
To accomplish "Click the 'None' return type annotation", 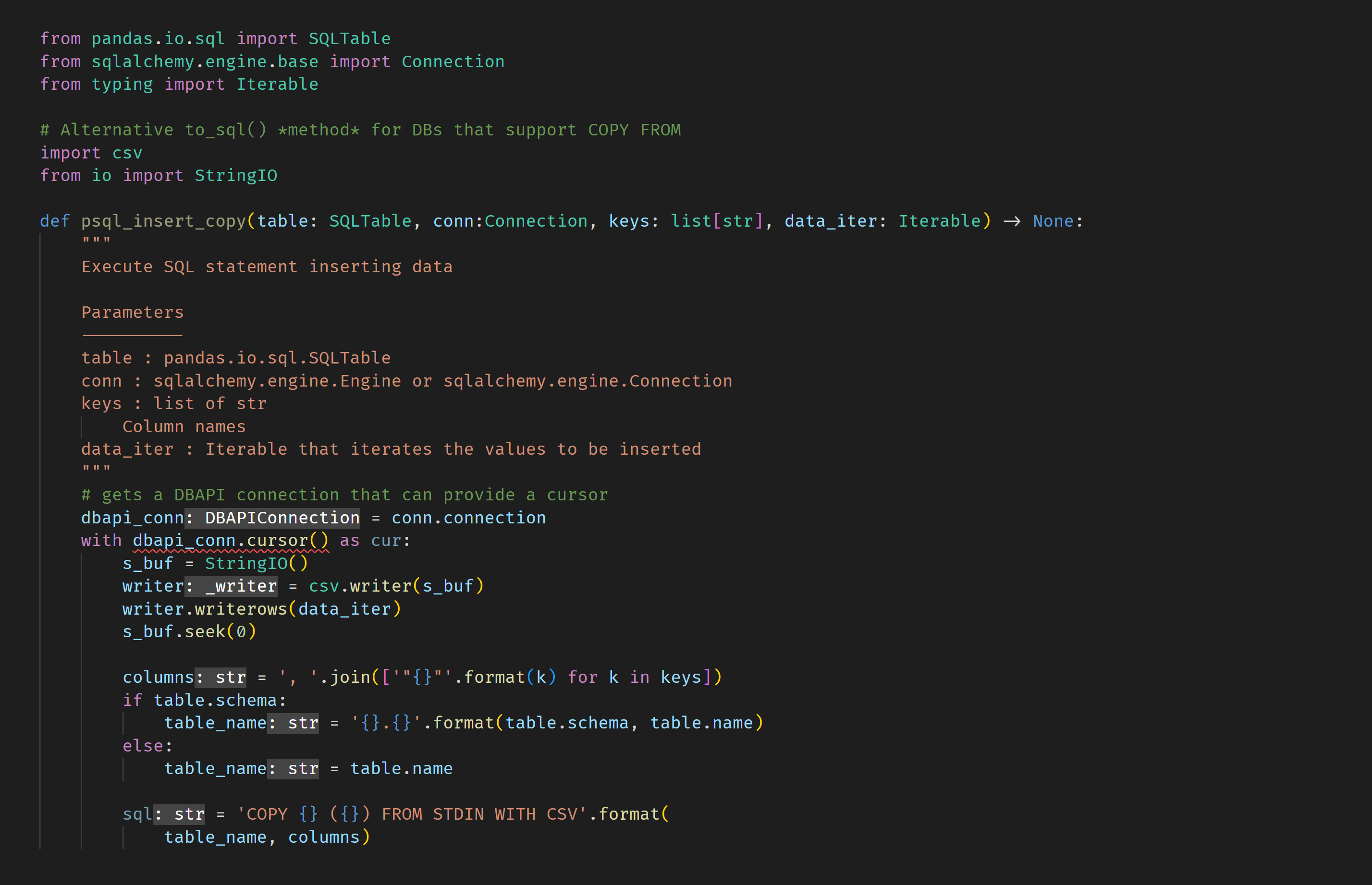I will pyautogui.click(x=1053, y=221).
